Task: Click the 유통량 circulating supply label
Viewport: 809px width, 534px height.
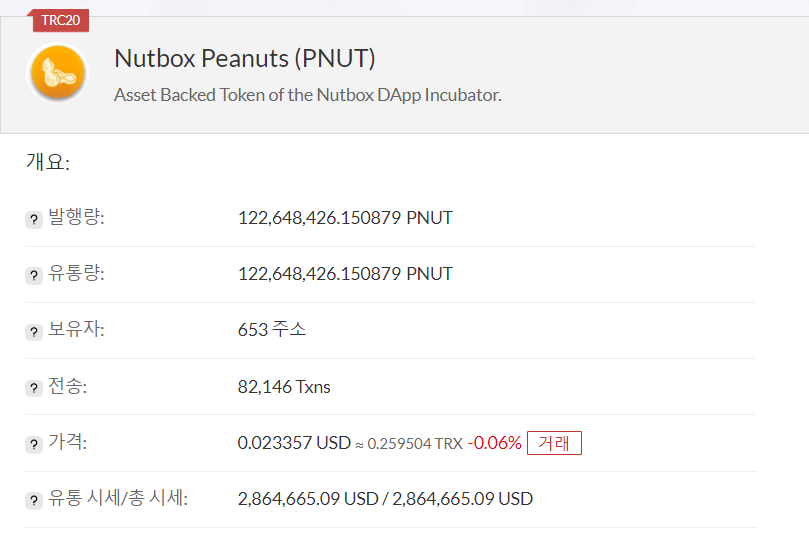Action: (x=76, y=273)
